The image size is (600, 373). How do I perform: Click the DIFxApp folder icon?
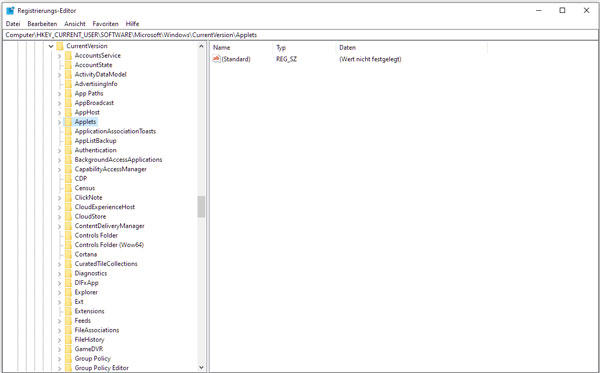pyautogui.click(x=68, y=283)
